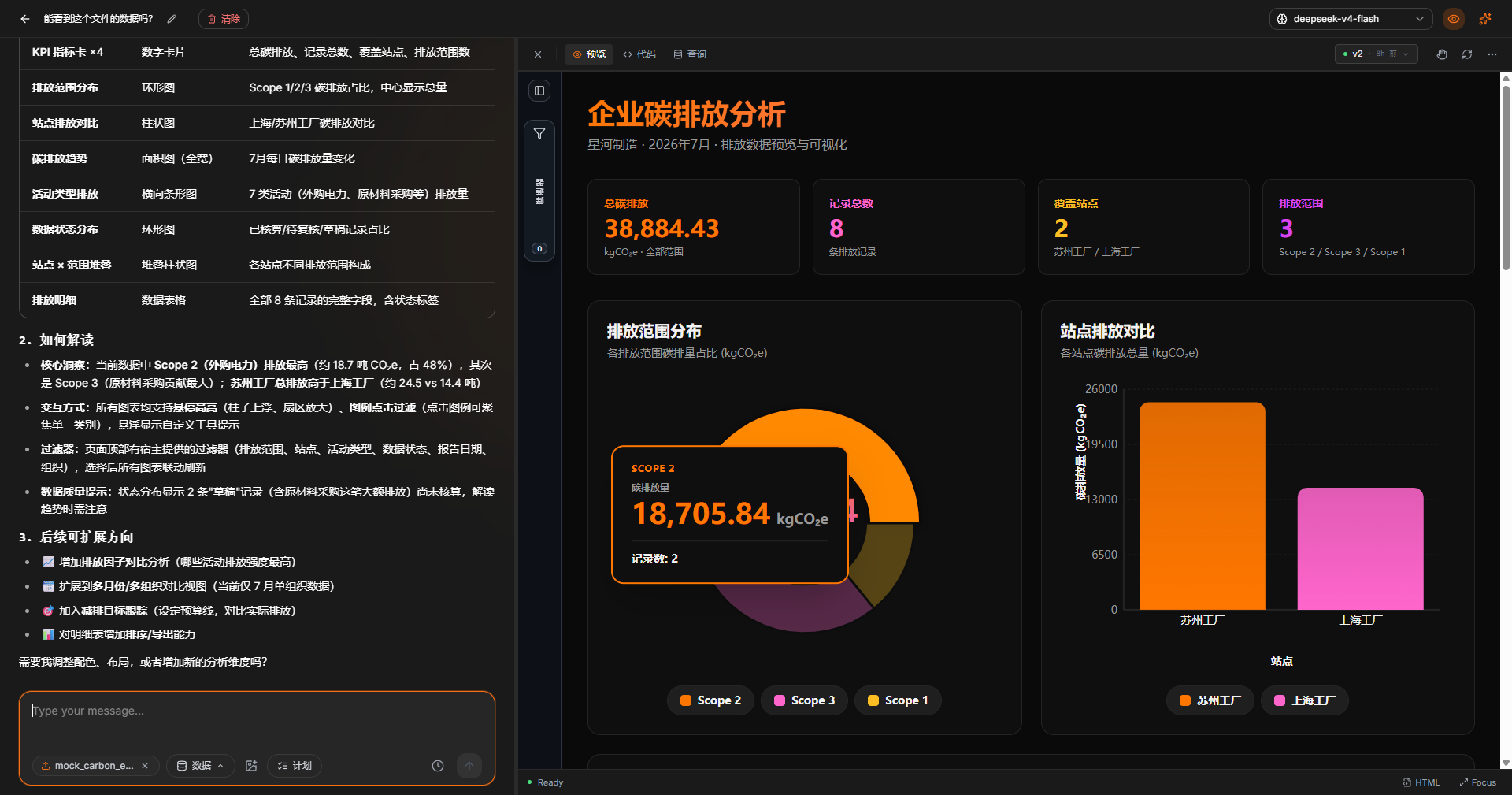The height and width of the screenshot is (795, 1512).
Task: Switch to the 代码 code tab
Action: click(639, 54)
